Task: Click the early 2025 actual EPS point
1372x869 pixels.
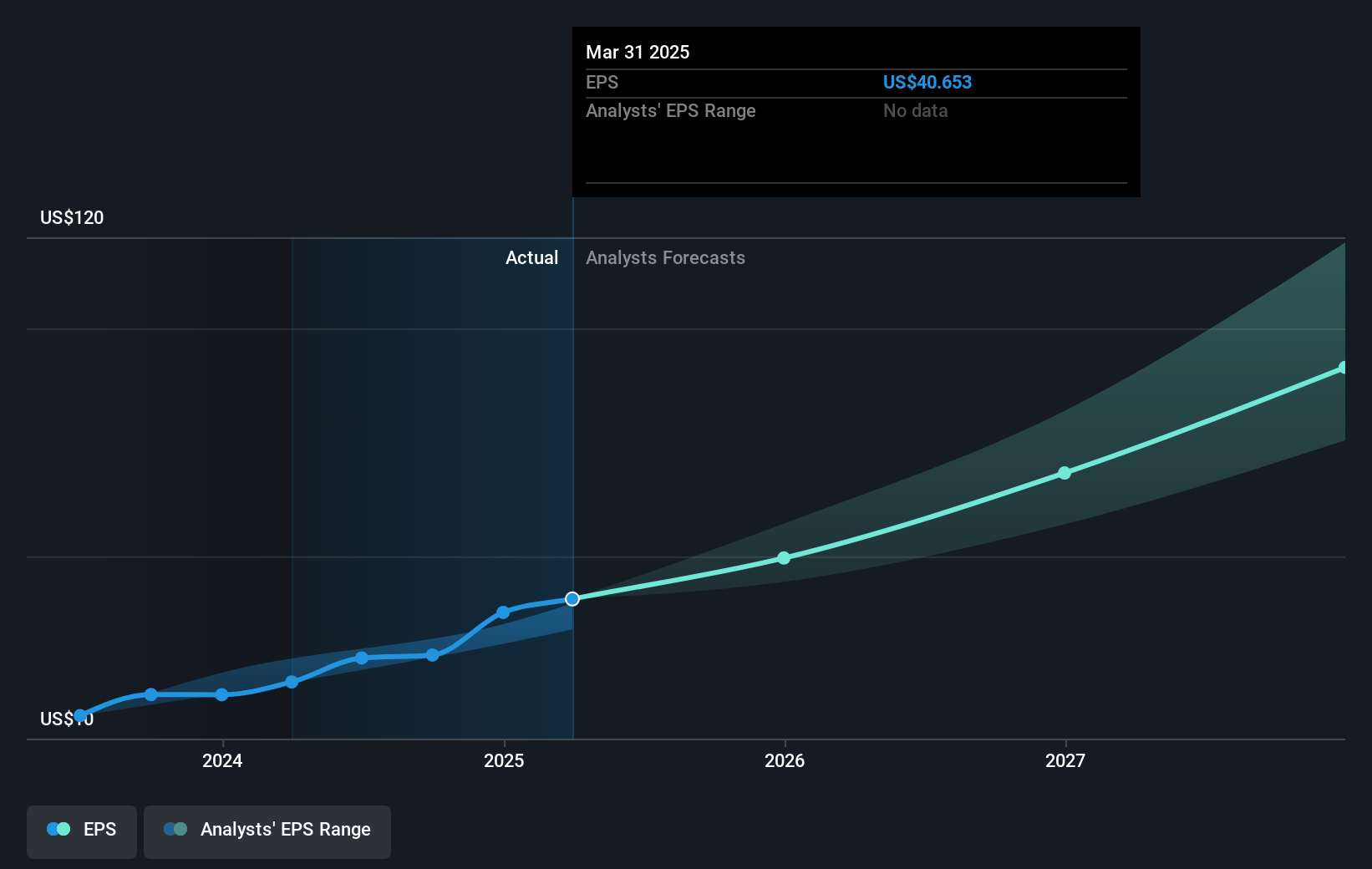Action: pos(503,612)
